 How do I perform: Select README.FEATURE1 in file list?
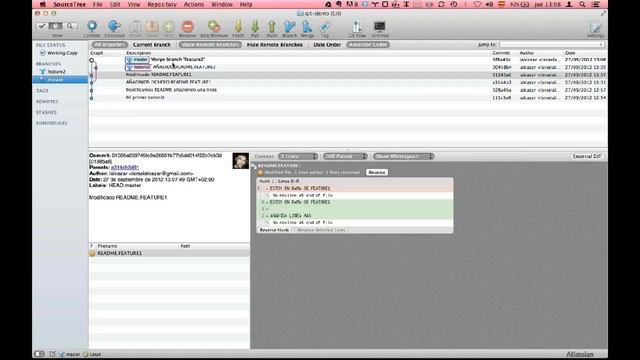coord(169,253)
